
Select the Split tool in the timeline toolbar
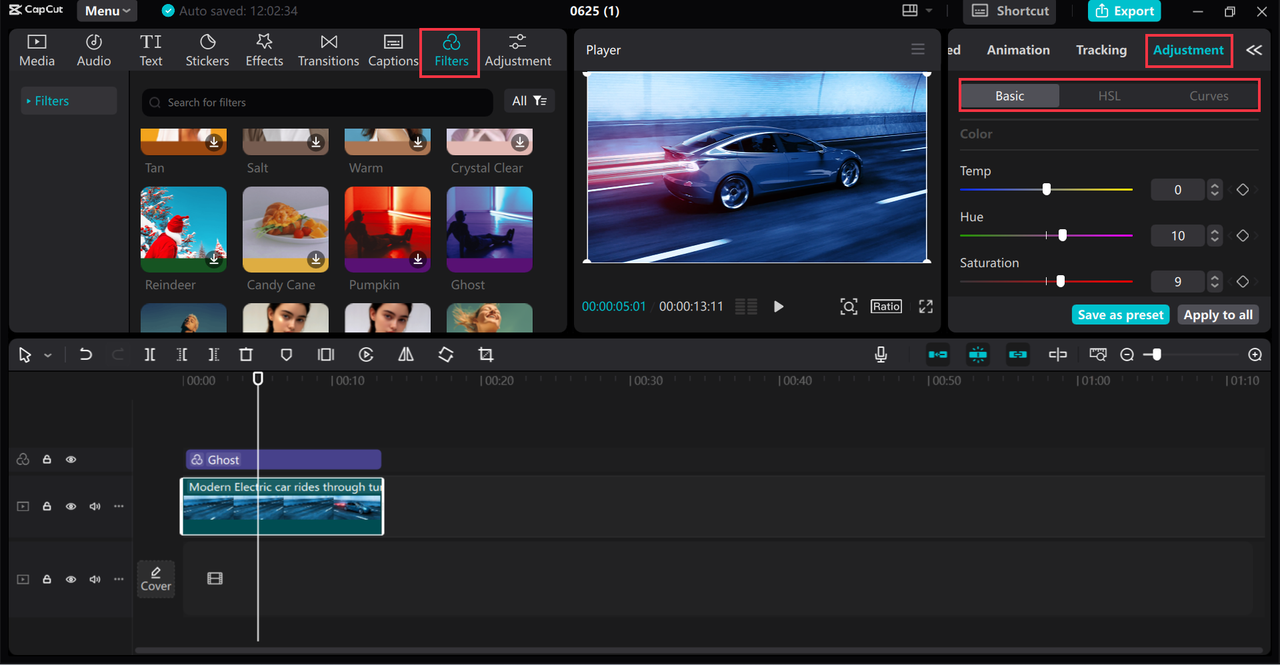150,354
